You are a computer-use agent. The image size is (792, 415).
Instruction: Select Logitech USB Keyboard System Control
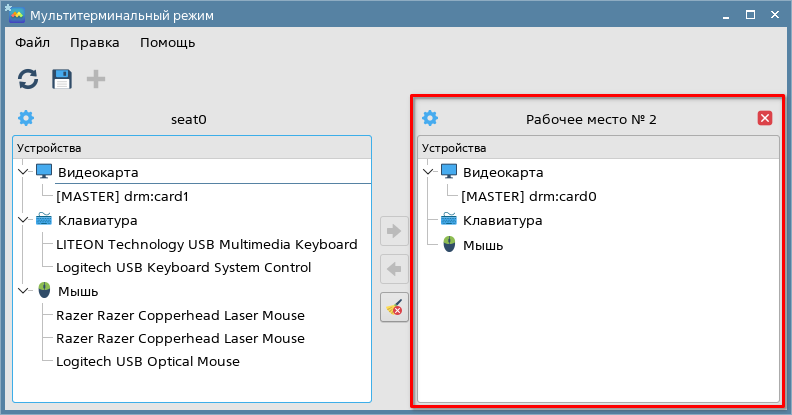coord(183,267)
